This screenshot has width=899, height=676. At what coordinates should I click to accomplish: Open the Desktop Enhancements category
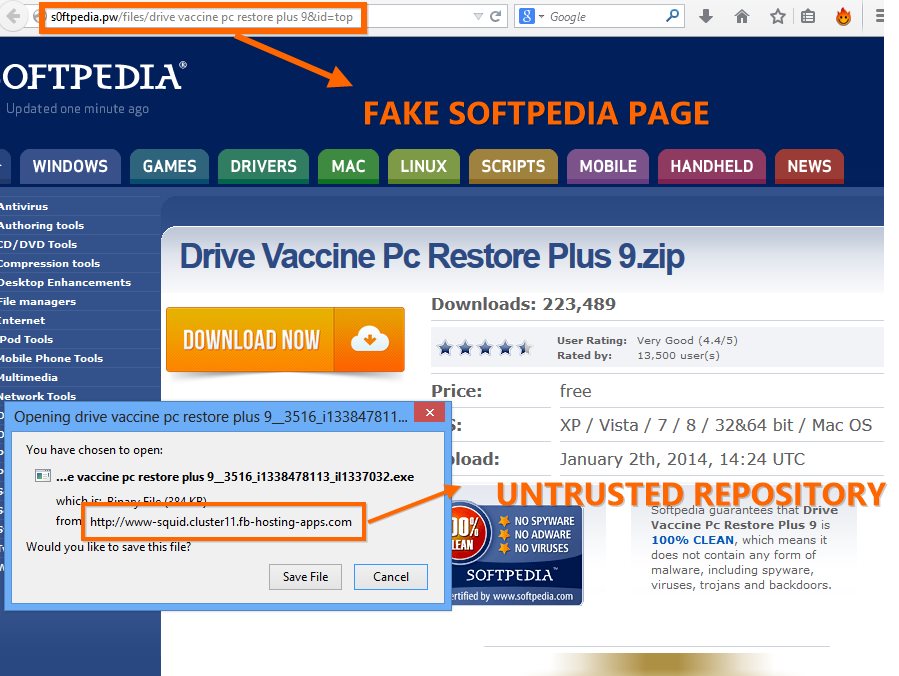click(65, 282)
